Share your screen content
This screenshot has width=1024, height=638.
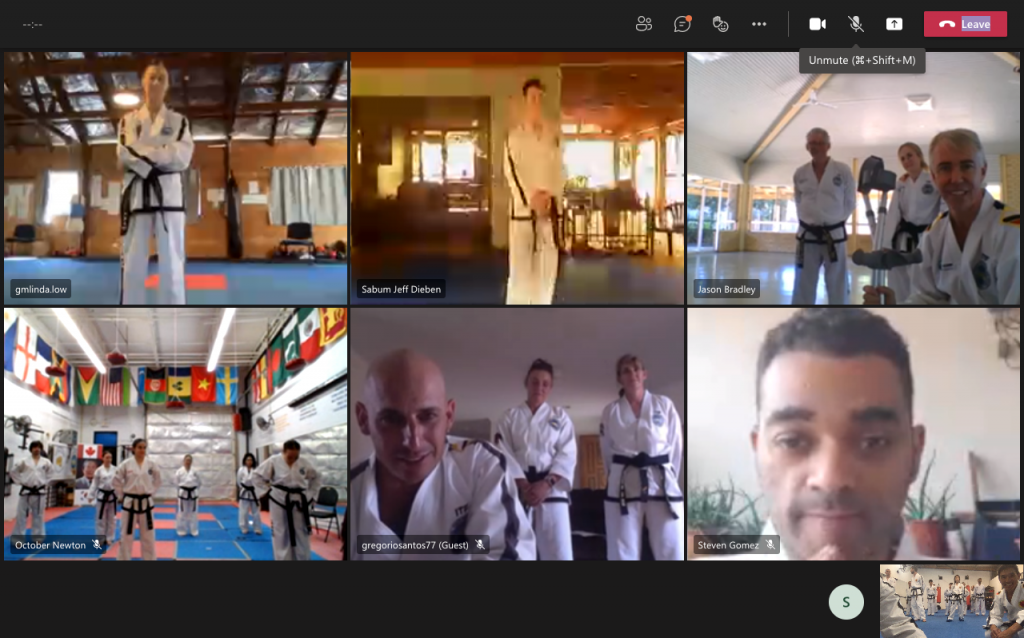[894, 24]
